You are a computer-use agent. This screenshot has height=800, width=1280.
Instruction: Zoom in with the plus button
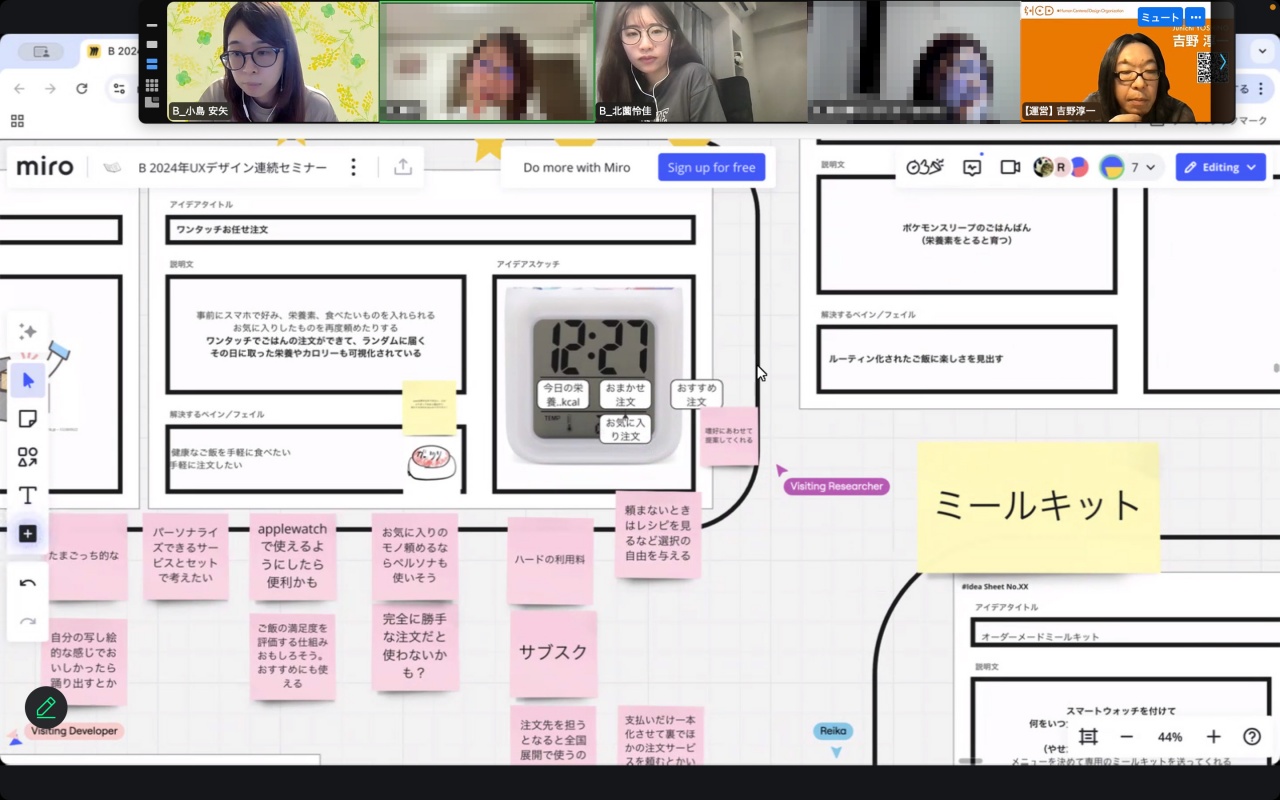(x=1213, y=737)
